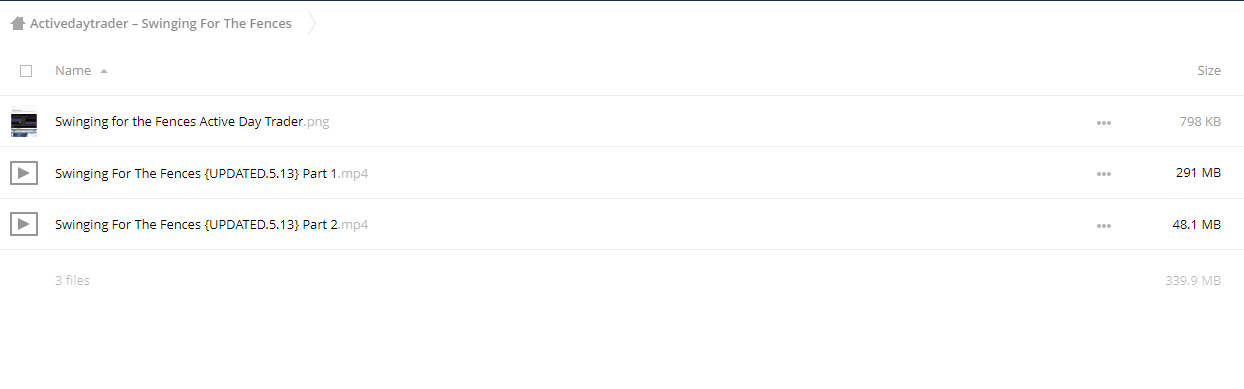Open Activedaytrader – Swinging For The Fences breadcrumb
The height and width of the screenshot is (389, 1244).
(161, 23)
